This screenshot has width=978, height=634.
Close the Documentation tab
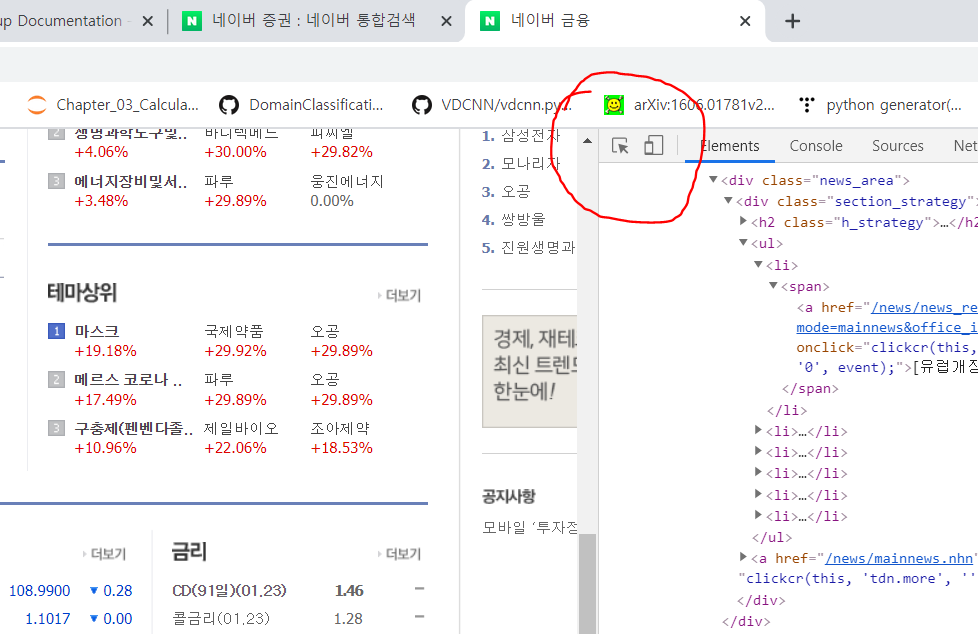148,21
